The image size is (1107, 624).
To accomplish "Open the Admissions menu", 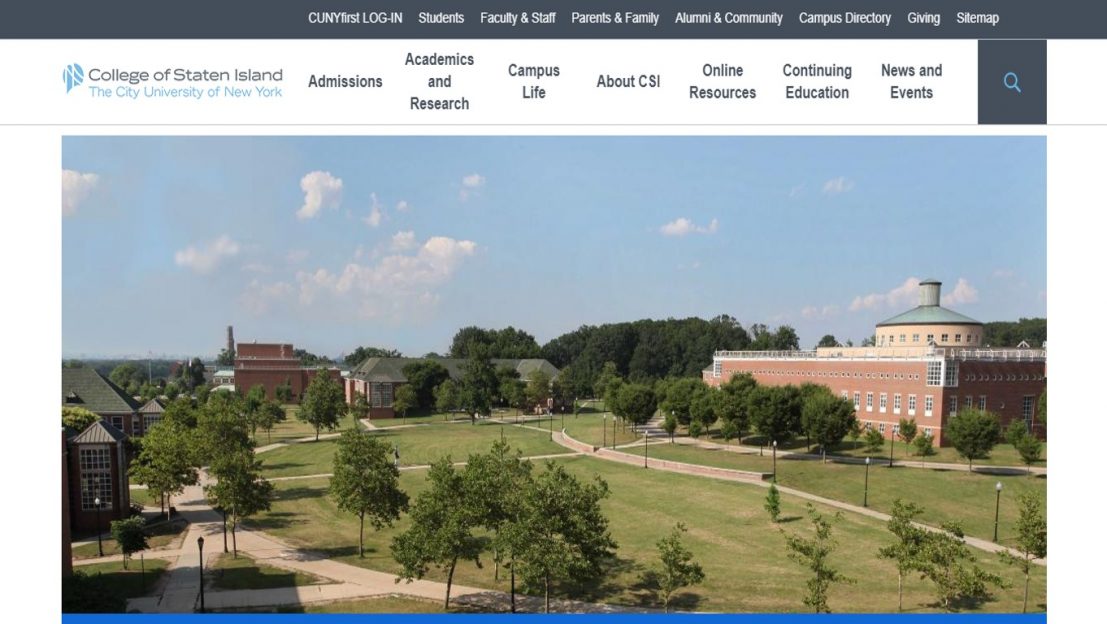I will click(345, 82).
